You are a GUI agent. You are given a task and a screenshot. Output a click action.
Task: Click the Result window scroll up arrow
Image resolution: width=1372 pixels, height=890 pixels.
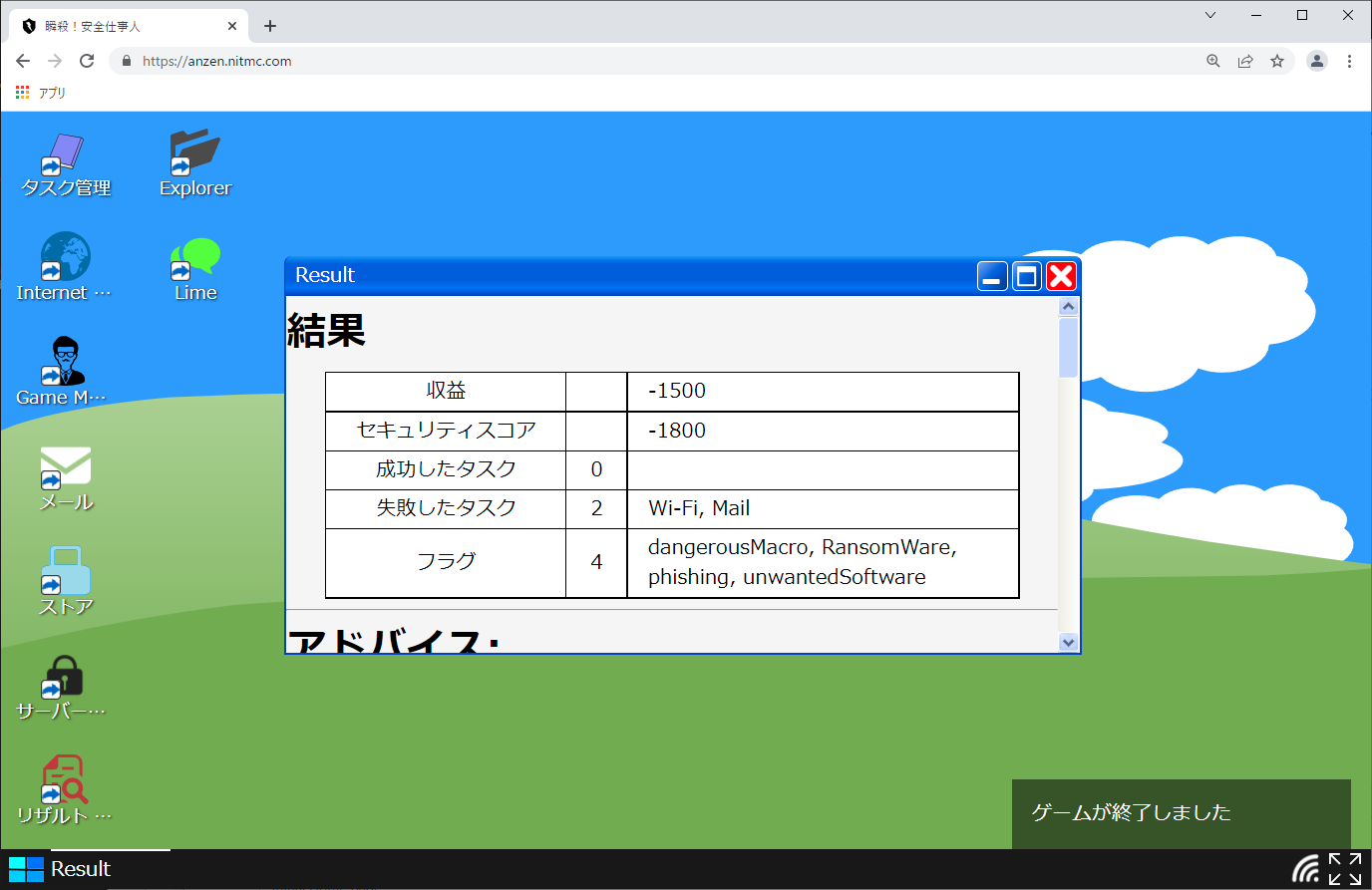click(1068, 307)
